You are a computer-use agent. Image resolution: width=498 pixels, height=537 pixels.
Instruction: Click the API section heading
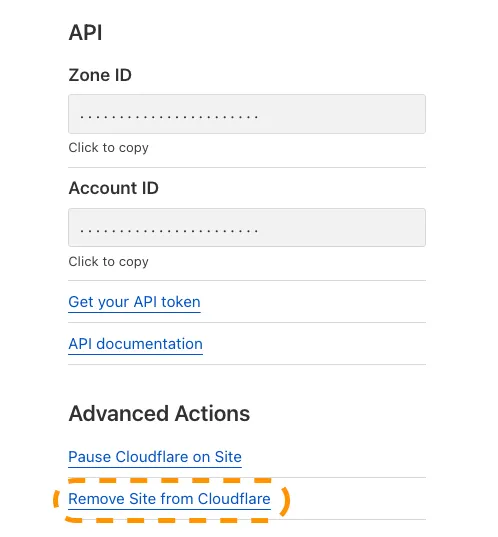[x=85, y=33]
